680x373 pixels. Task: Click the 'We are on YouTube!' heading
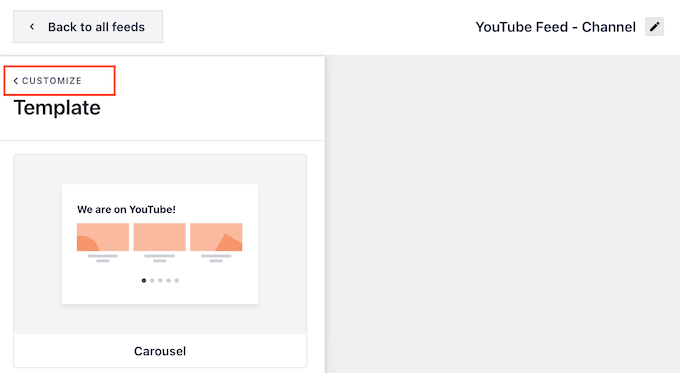pyautogui.click(x=126, y=209)
